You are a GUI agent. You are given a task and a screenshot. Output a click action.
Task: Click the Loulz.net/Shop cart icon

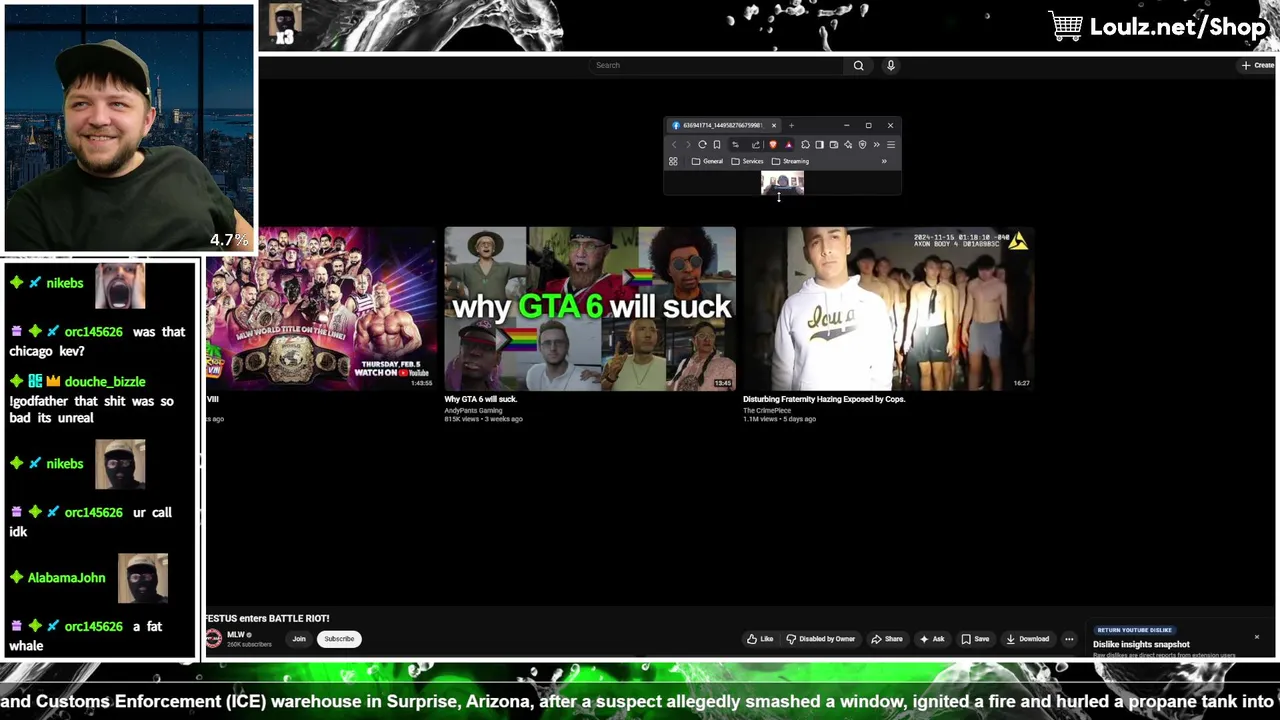1066,26
